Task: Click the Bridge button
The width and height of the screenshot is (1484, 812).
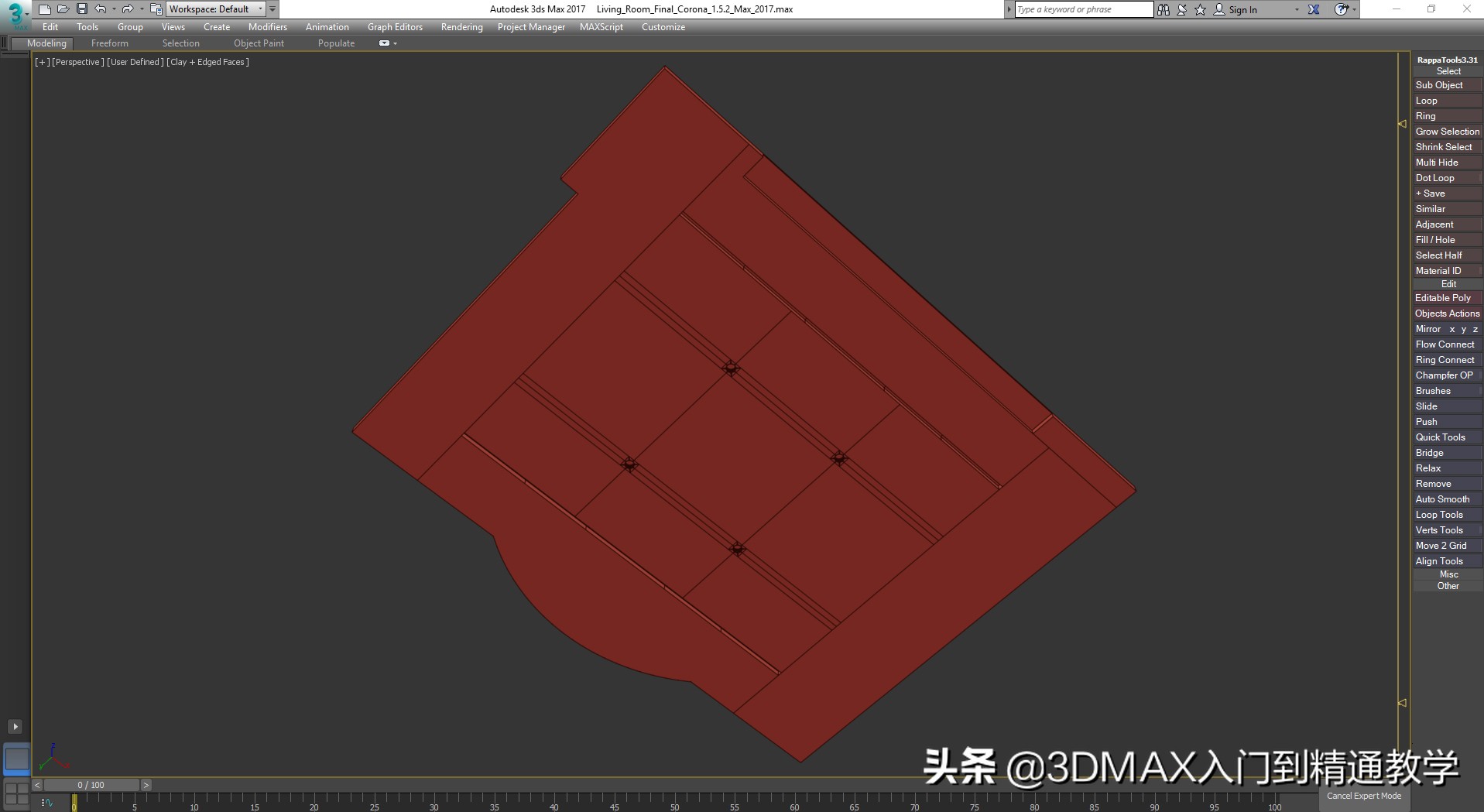Action: pos(1448,453)
